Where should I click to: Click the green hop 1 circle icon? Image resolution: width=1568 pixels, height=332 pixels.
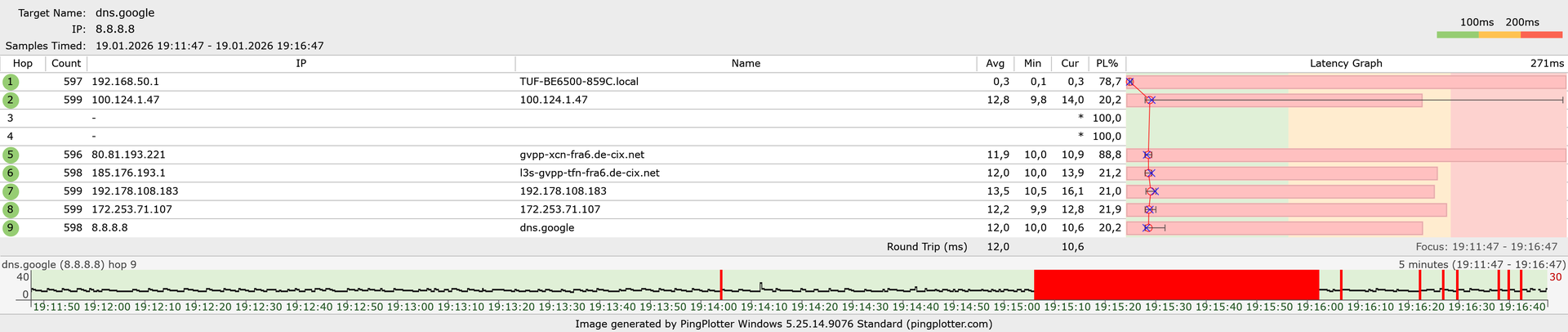coord(10,82)
